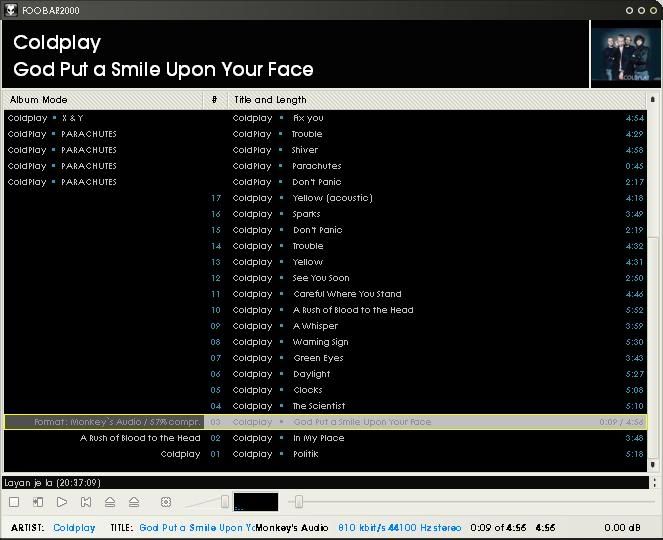Adjust the volume slider knob

pos(225,502)
